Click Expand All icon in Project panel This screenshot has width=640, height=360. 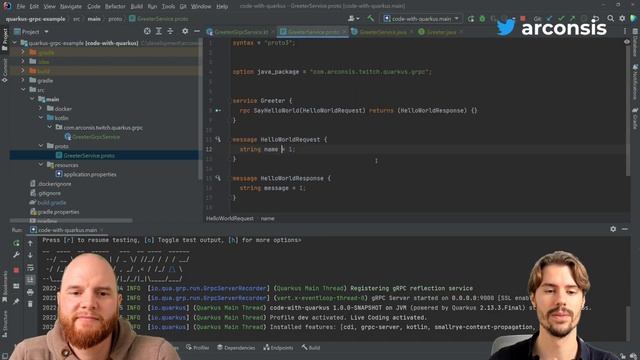click(x=159, y=31)
